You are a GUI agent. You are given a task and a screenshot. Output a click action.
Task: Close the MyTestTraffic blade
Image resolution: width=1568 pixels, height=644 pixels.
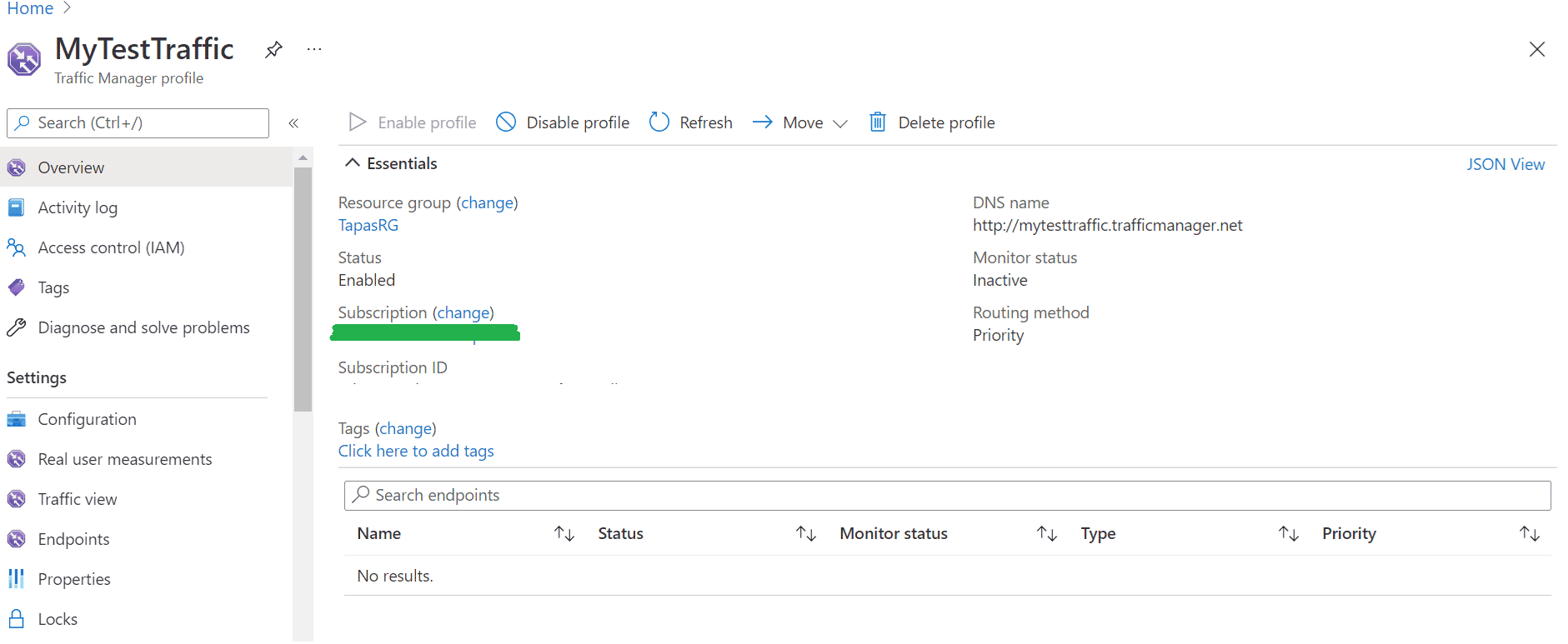point(1537,50)
